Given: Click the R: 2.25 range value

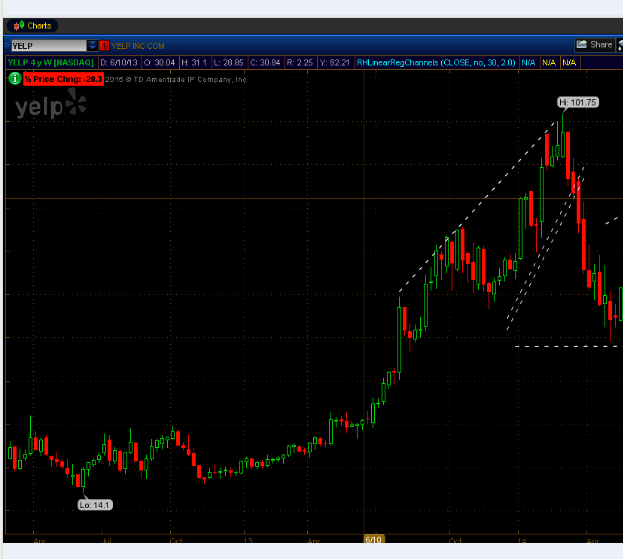Looking at the screenshot, I should click(x=300, y=62).
